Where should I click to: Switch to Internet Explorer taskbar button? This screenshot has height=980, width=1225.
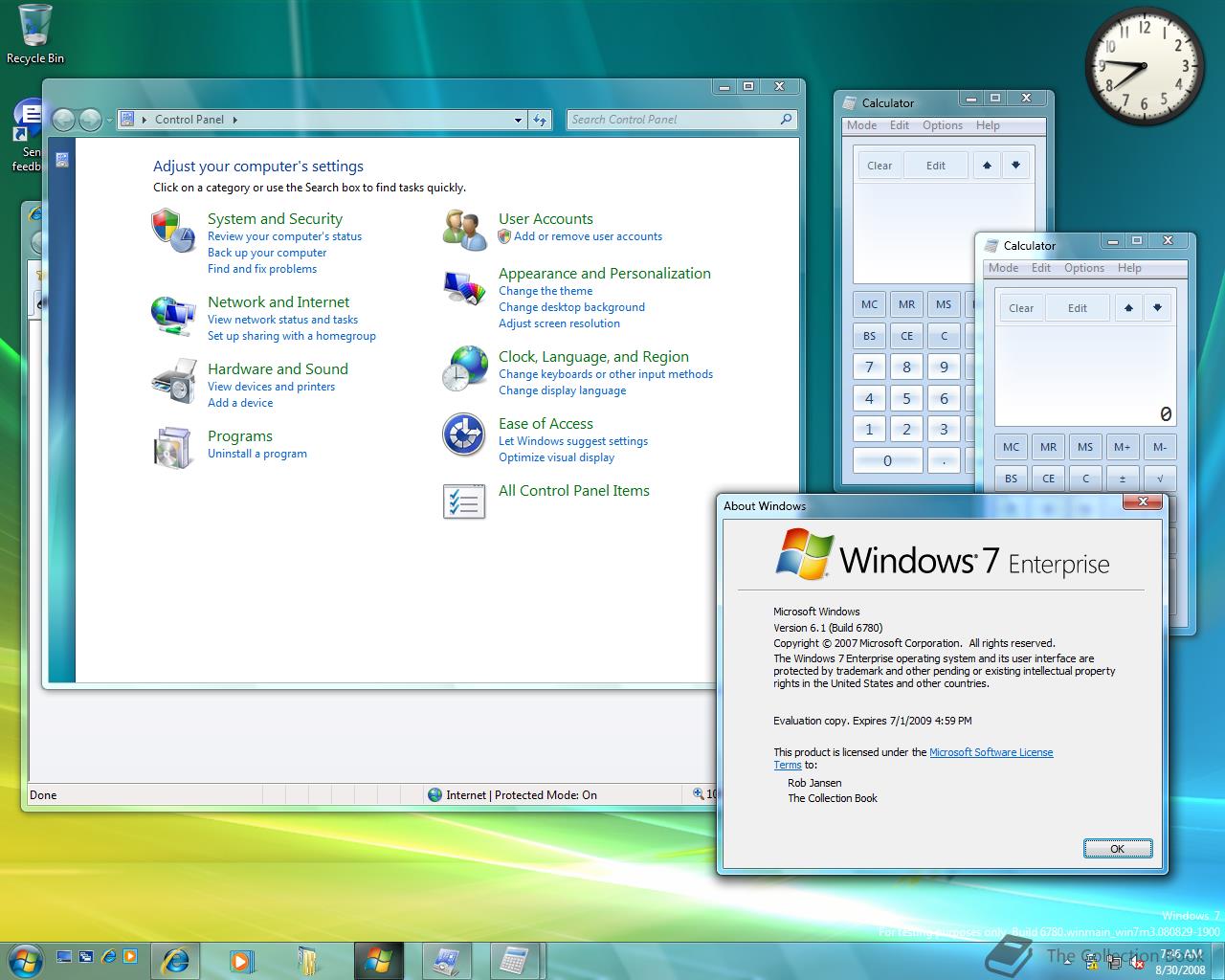click(176, 960)
